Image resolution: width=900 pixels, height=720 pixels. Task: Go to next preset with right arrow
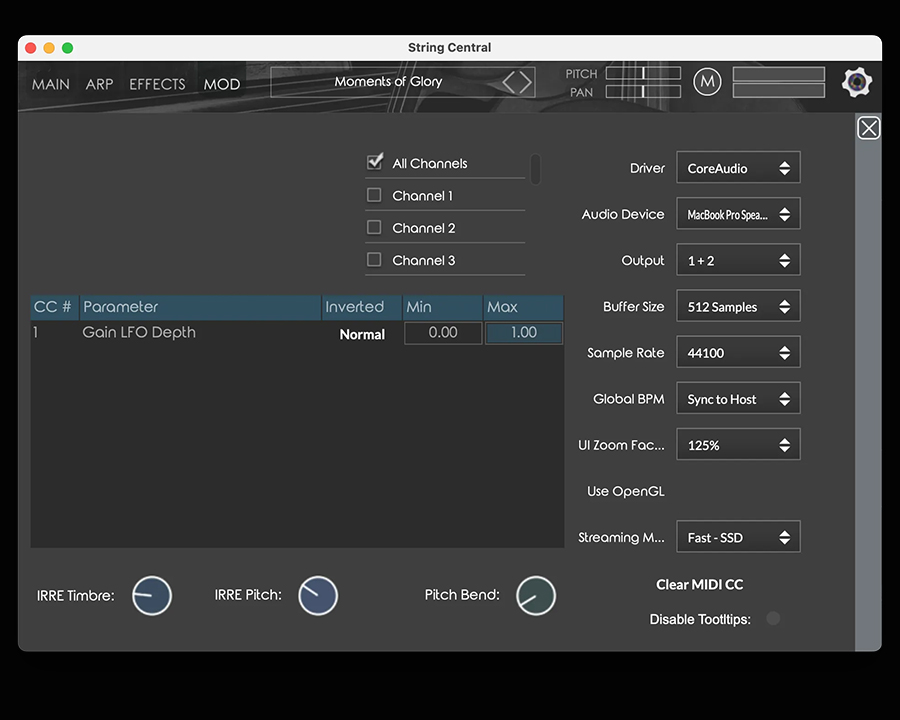526,82
